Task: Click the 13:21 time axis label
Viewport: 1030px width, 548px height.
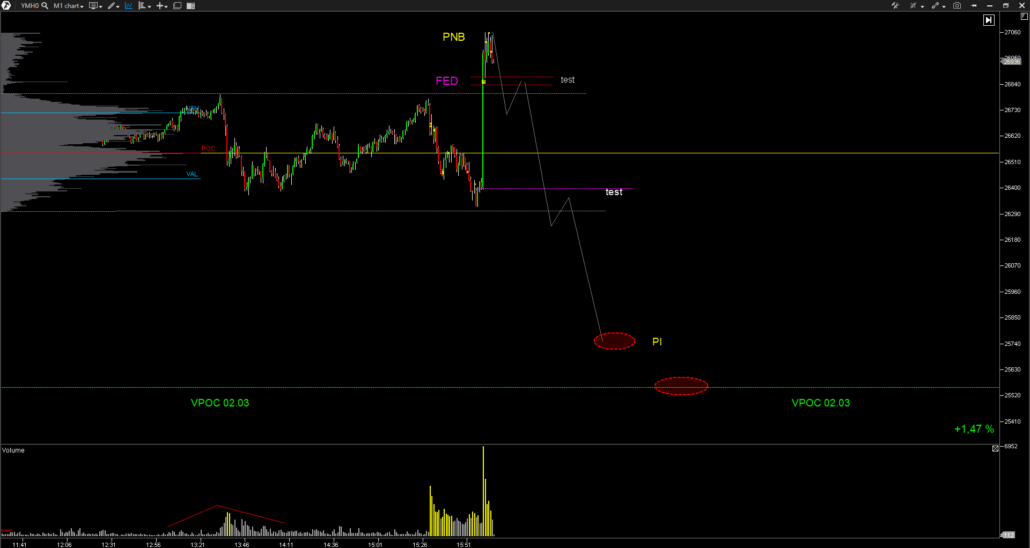Action: coord(197,545)
